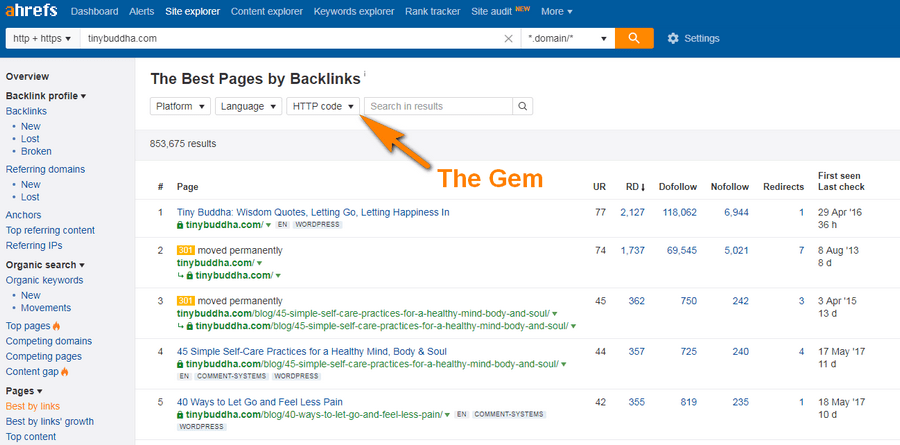Click the 301 badge in row 3

click(186, 301)
